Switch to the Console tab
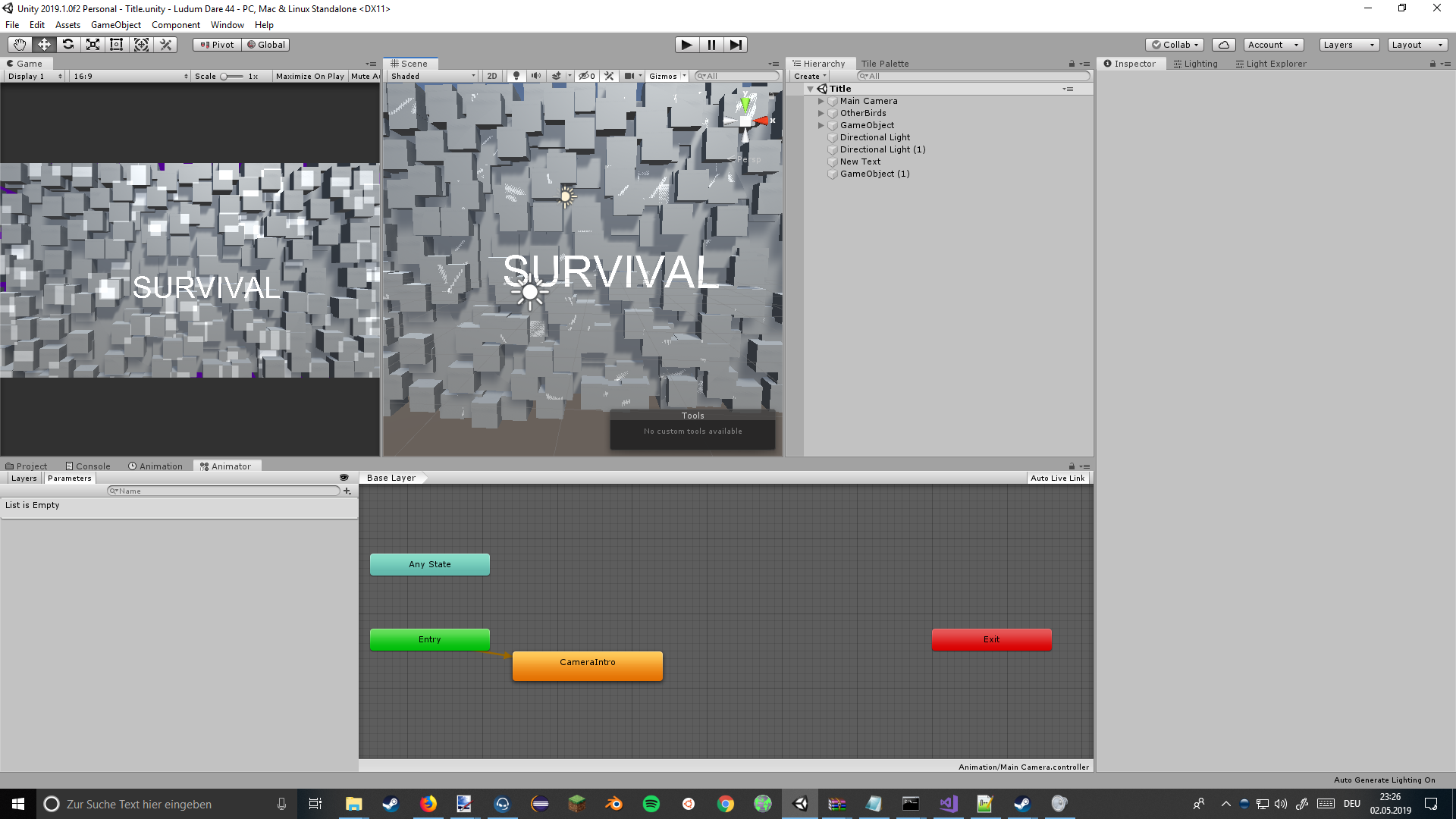1456x819 pixels. coord(88,466)
